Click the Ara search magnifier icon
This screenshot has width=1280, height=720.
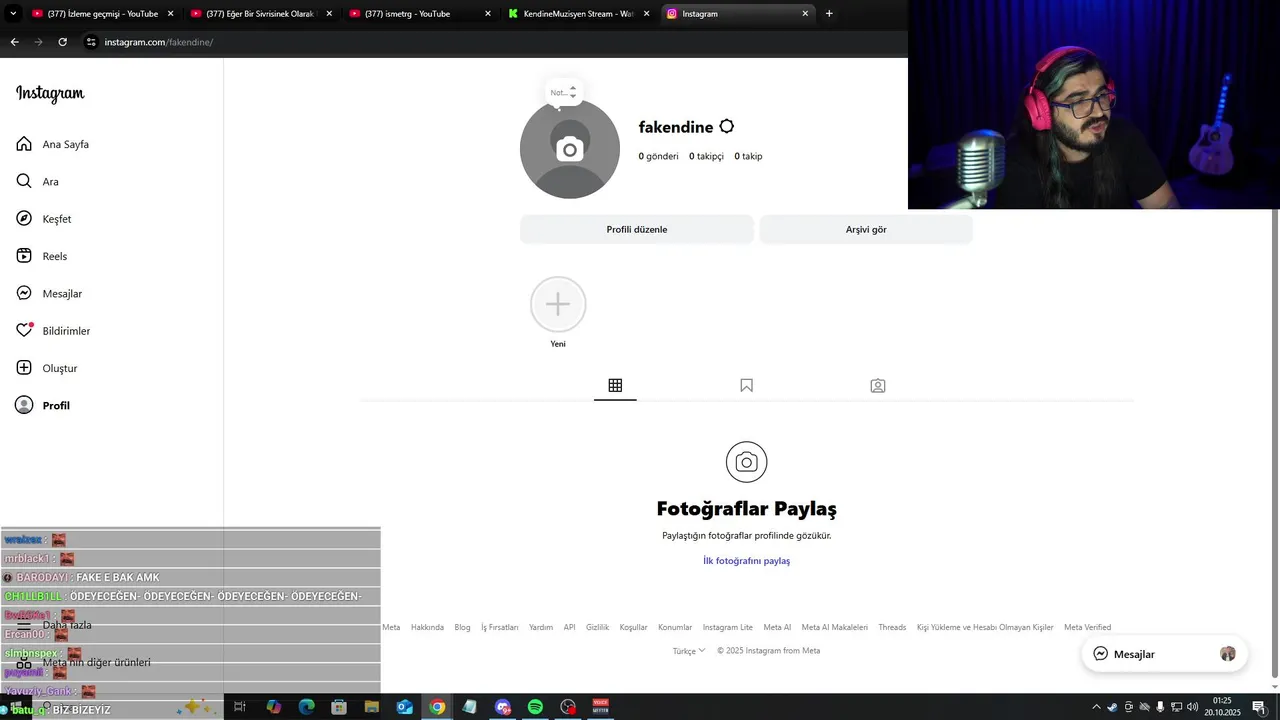(24, 181)
